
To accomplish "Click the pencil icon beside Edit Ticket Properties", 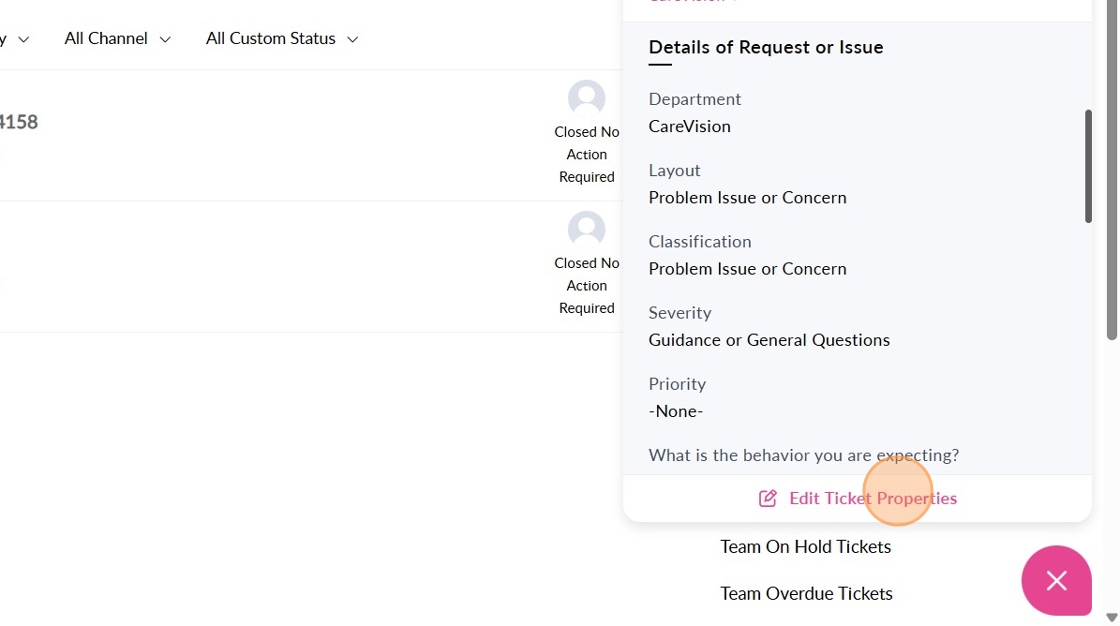I will point(768,498).
